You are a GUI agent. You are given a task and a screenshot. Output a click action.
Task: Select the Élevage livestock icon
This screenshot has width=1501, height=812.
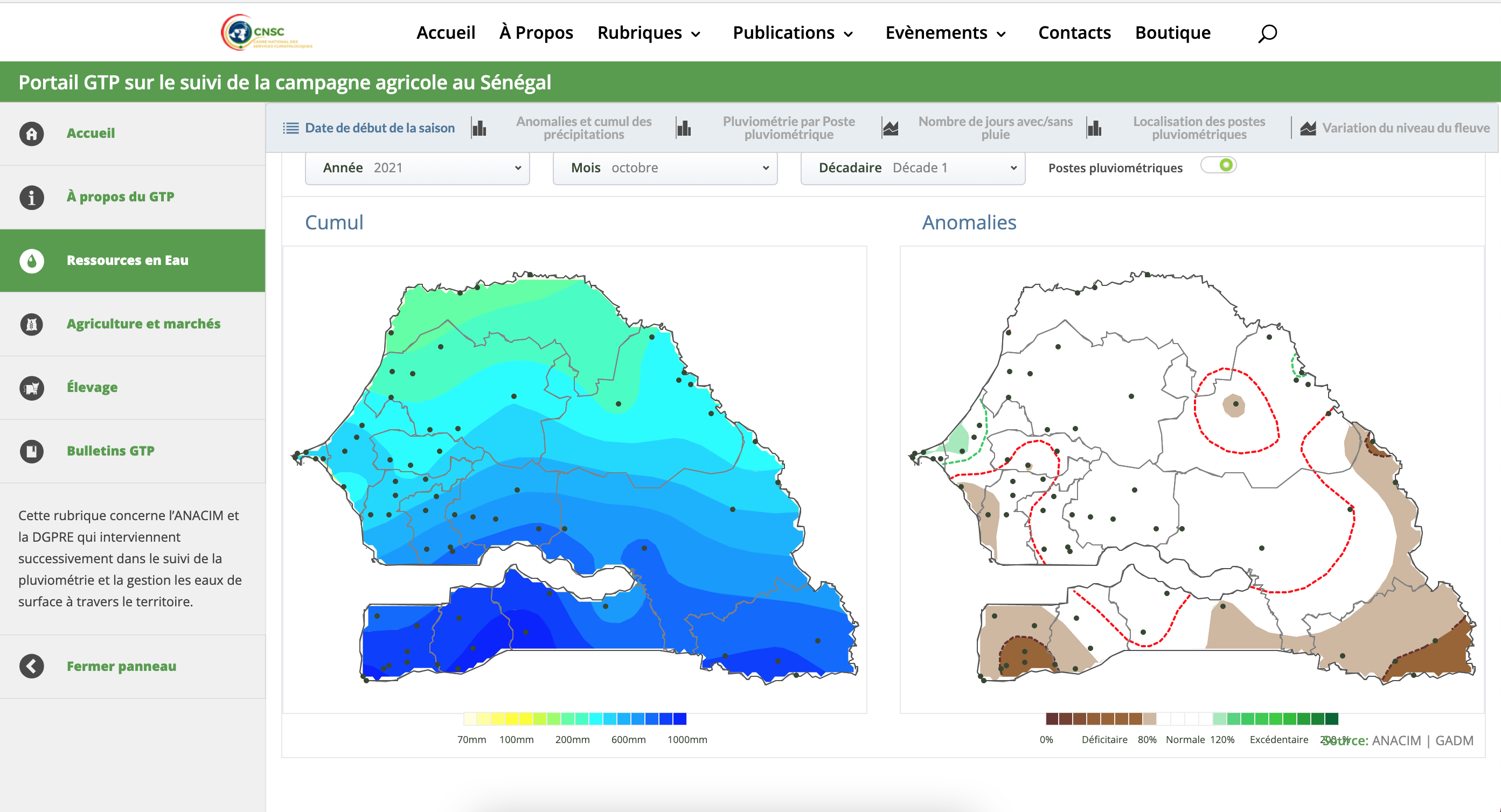click(31, 387)
